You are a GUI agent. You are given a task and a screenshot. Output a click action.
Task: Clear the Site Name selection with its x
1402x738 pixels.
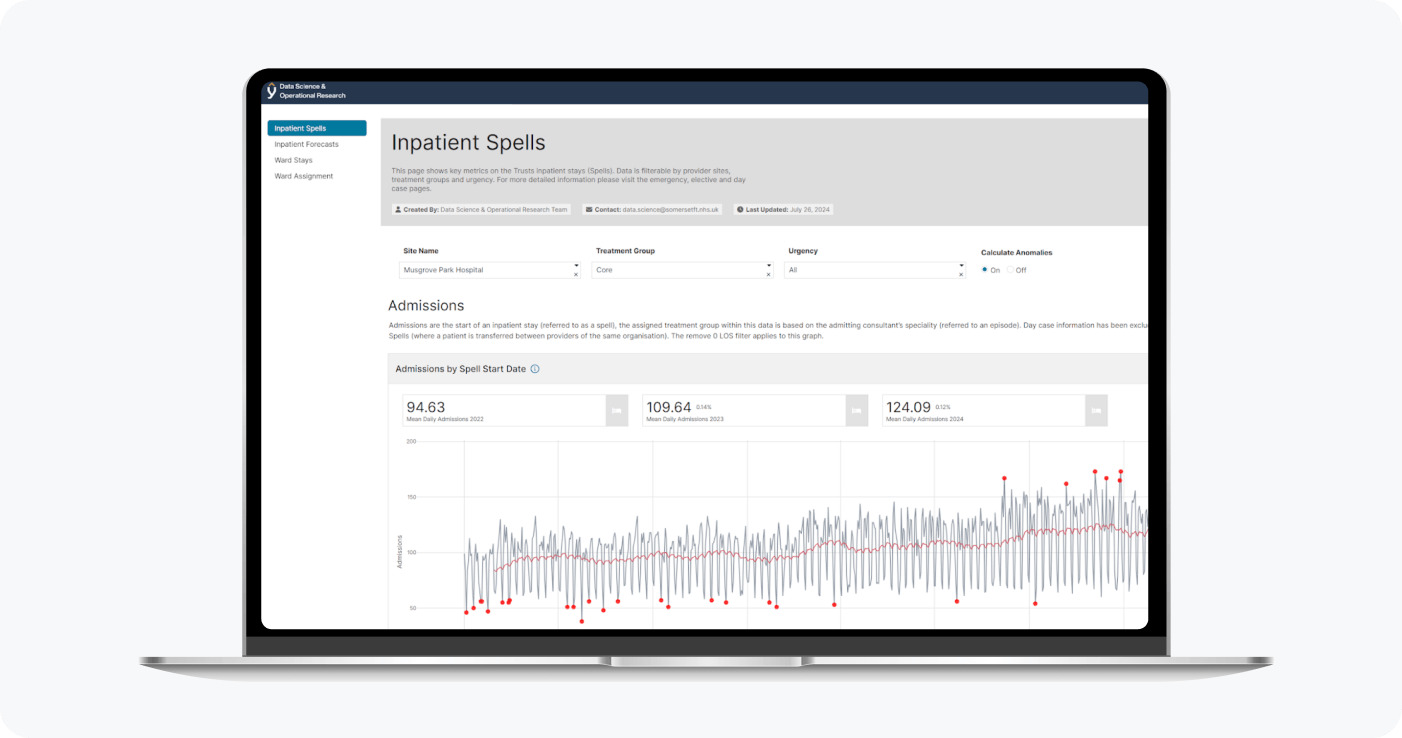click(576, 274)
